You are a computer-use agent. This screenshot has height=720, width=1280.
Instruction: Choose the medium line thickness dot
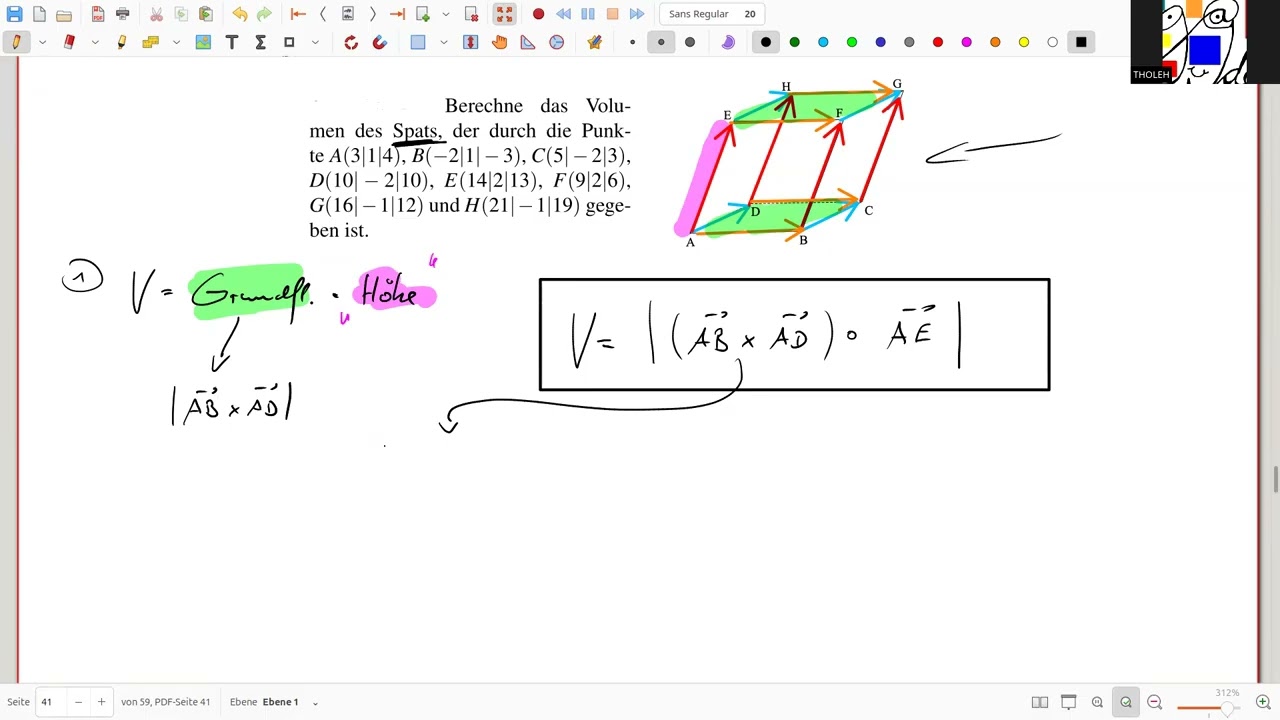661,42
